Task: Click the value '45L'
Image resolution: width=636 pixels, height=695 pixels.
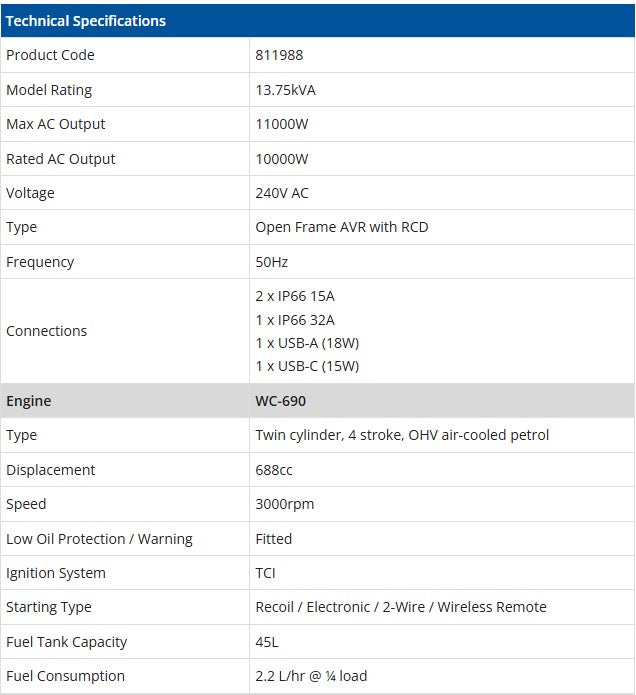Action: (267, 642)
